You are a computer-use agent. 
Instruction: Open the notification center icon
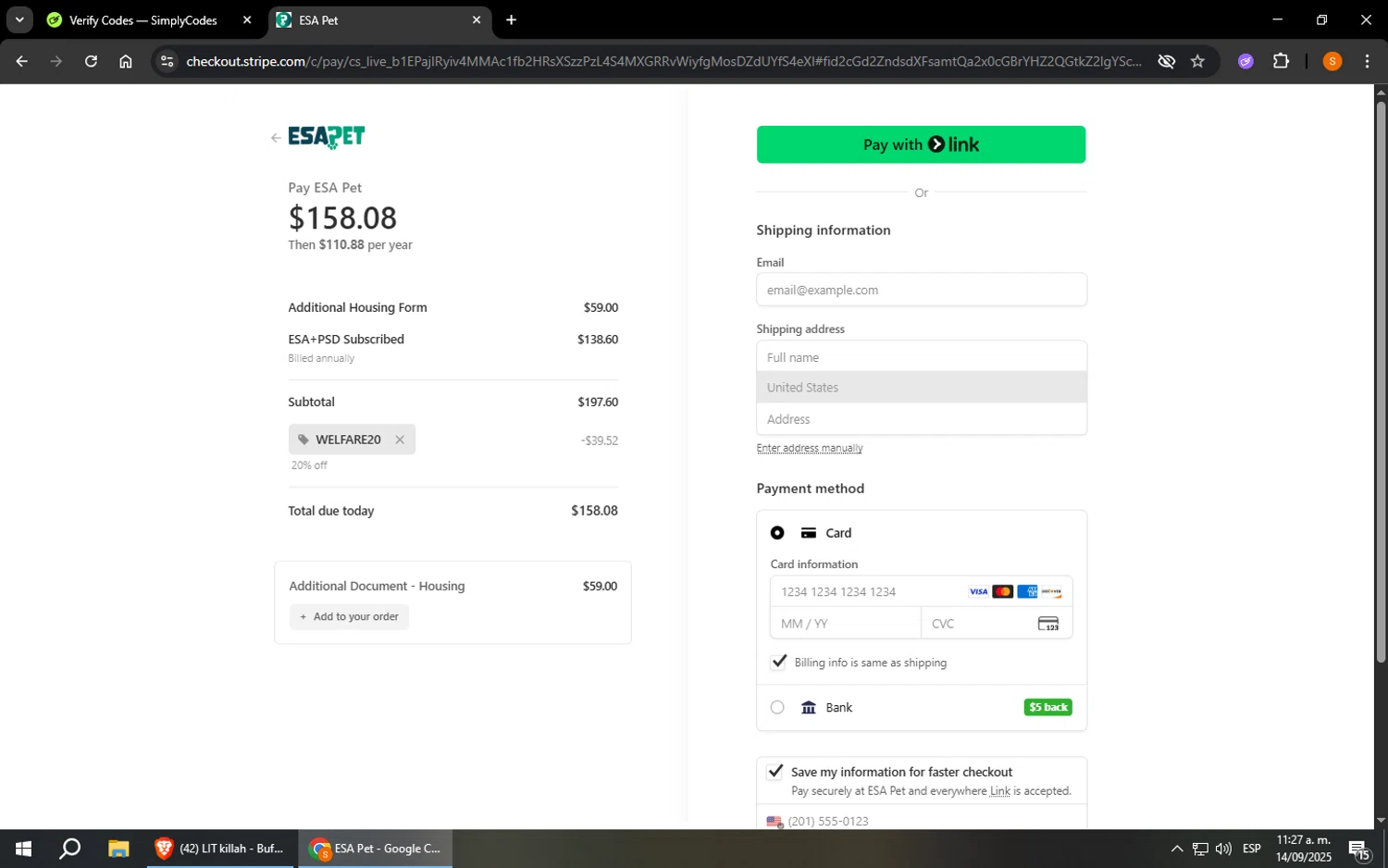click(x=1359, y=849)
